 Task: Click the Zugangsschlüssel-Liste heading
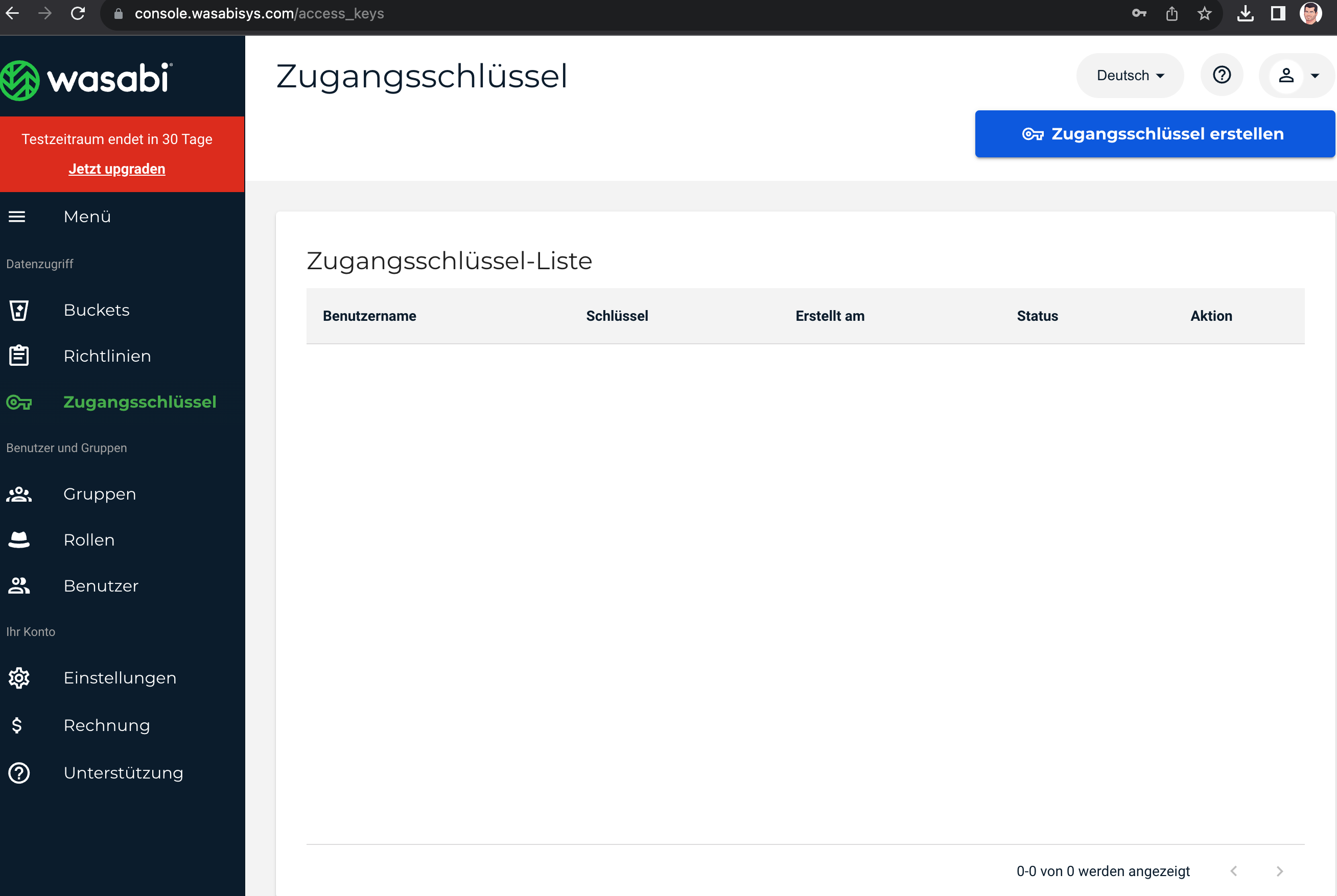(449, 261)
